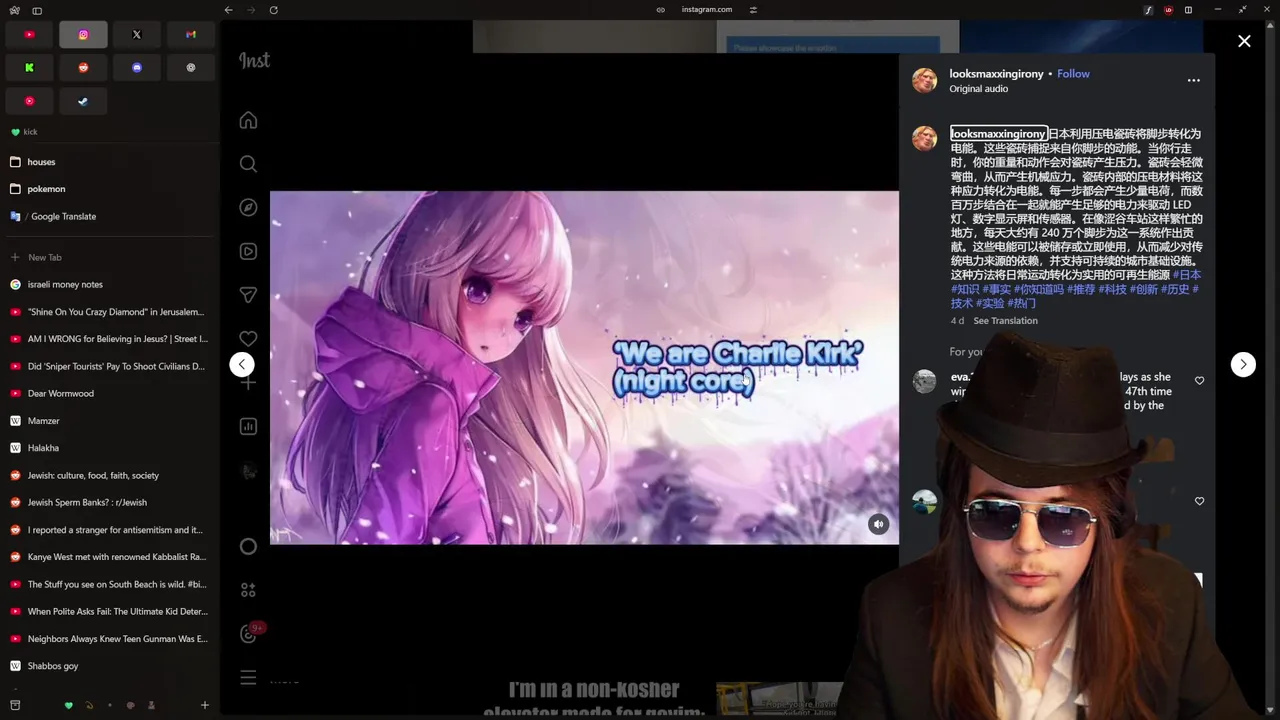Screen dimensions: 1280x720
Task: Open the houses bookmark folder
Action: (108, 162)
